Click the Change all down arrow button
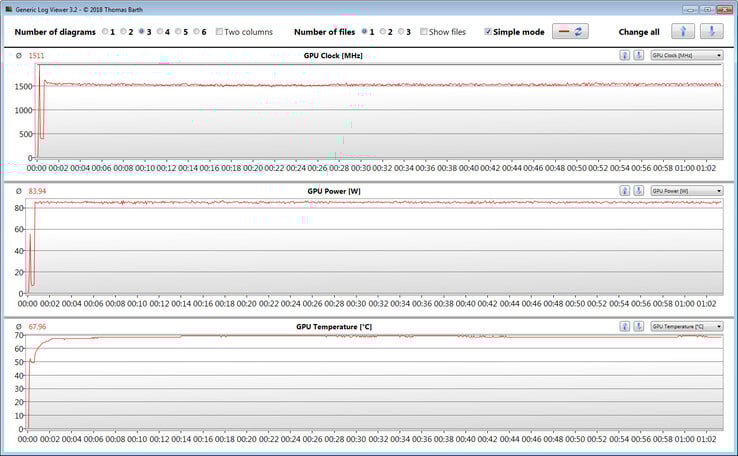The image size is (738, 456). point(712,32)
